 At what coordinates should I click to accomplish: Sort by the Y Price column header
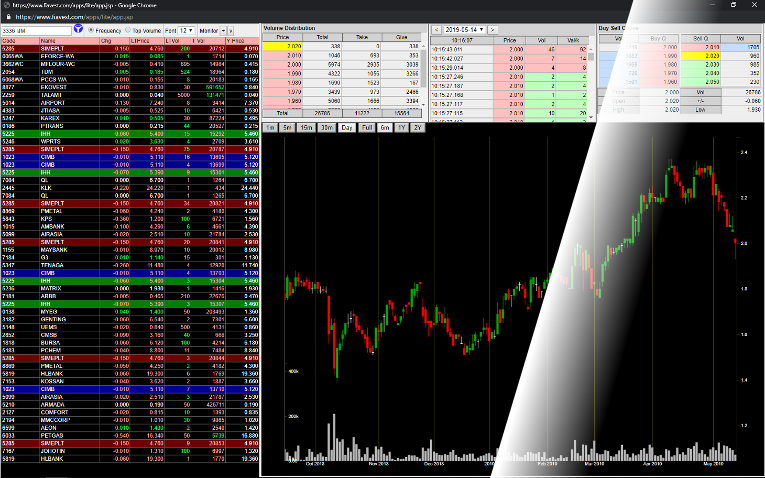pyautogui.click(x=242, y=41)
